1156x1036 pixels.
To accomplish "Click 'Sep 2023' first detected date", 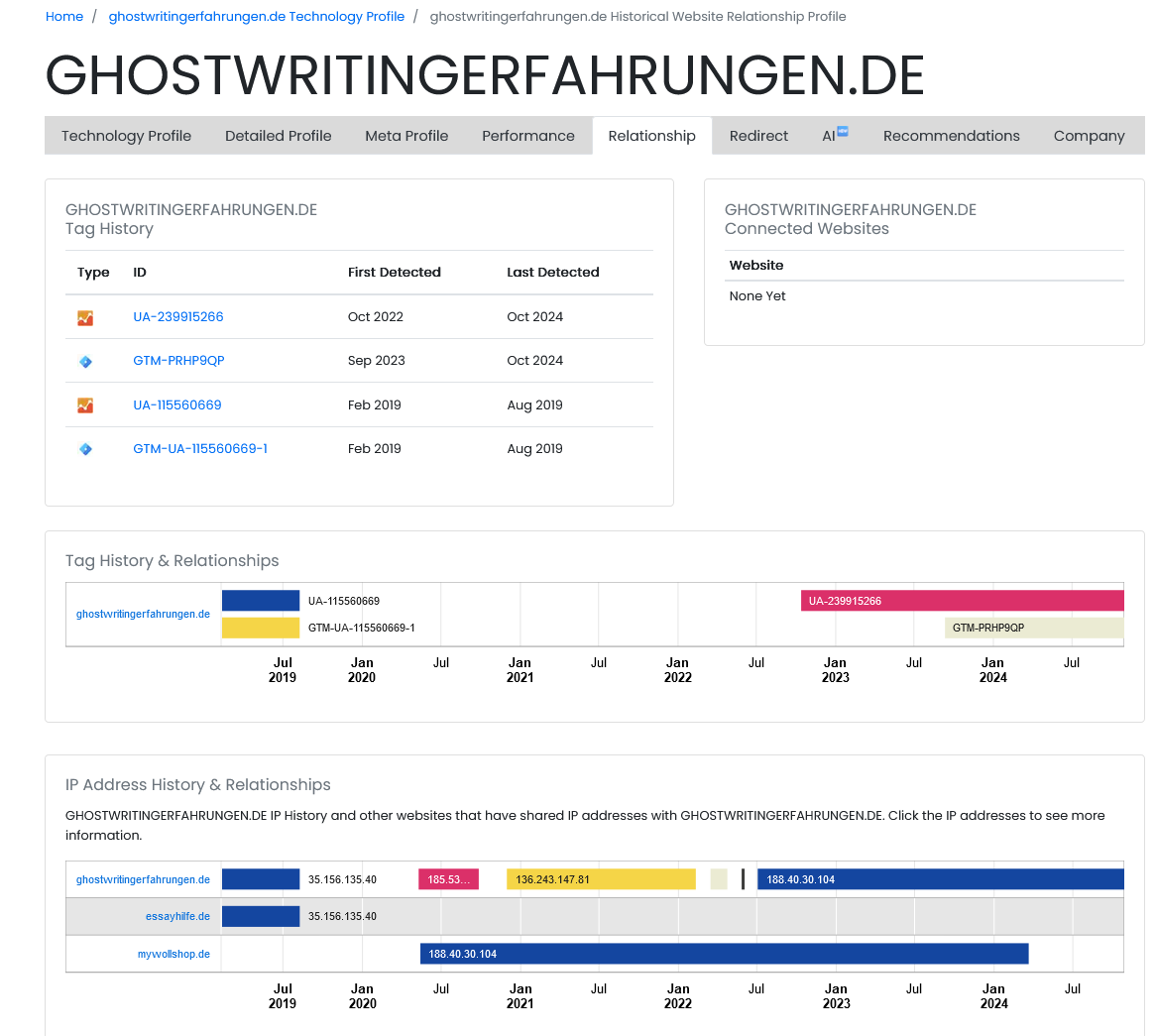I will coord(376,361).
